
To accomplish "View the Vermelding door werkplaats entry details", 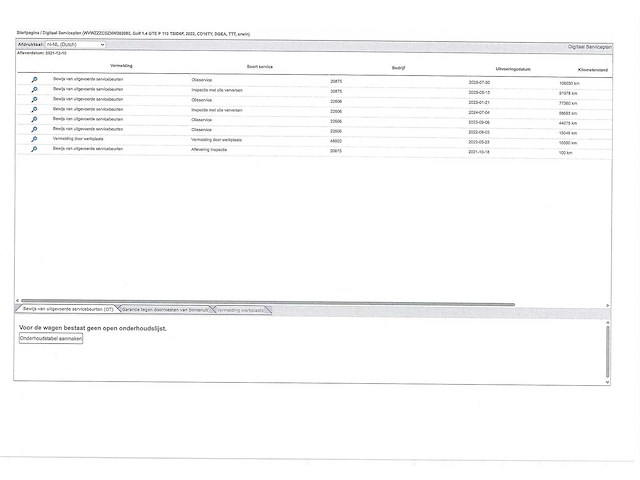I will tap(34, 140).
